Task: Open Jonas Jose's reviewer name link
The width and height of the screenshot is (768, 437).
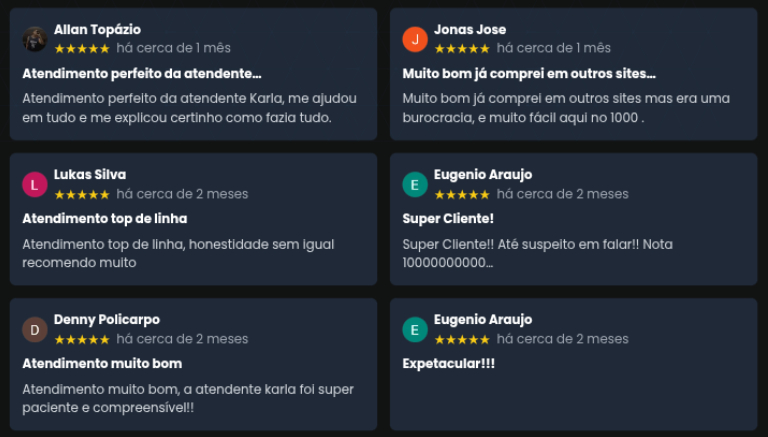Action: pos(470,30)
